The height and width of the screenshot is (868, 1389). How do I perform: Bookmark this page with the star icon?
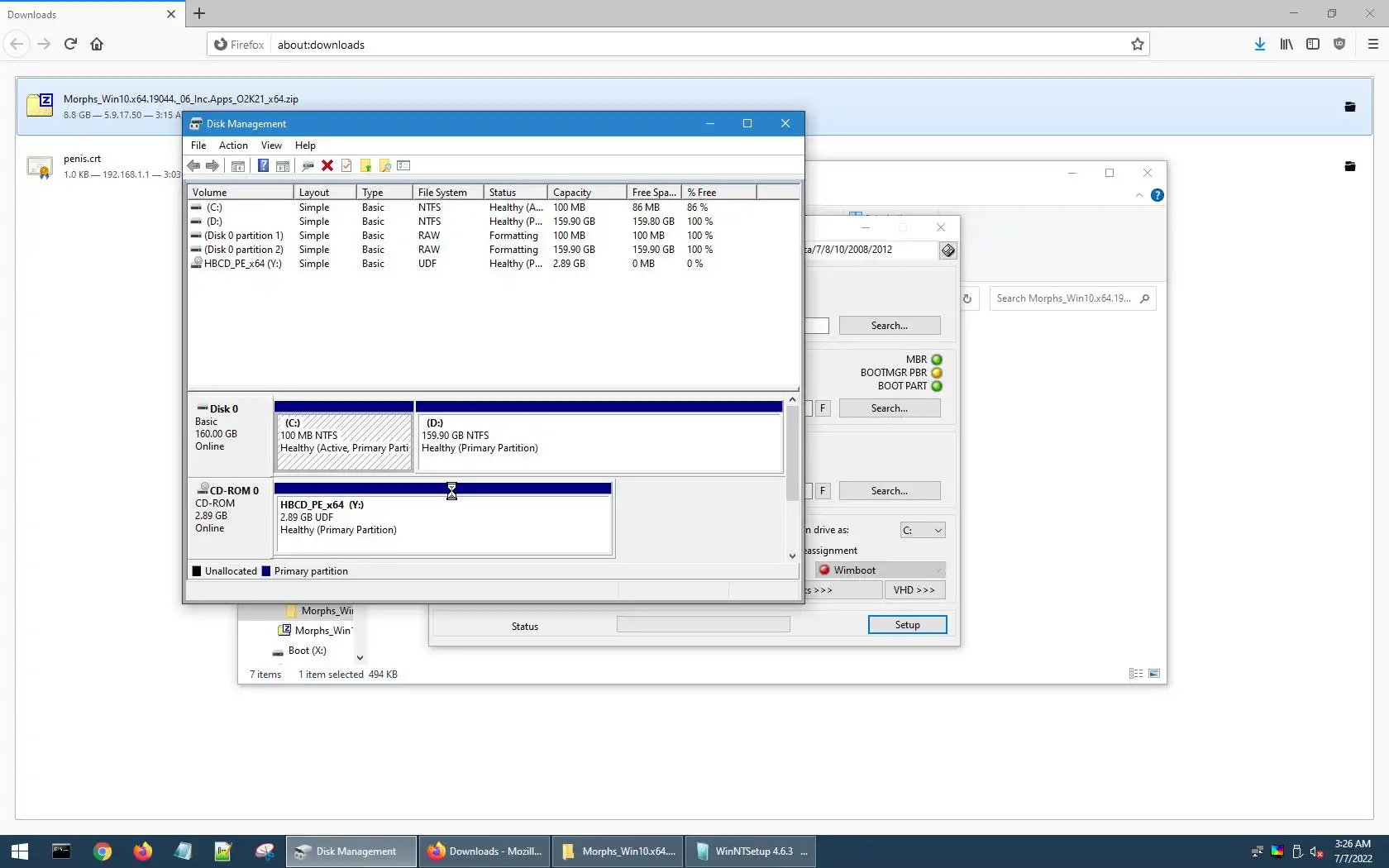[1138, 45]
